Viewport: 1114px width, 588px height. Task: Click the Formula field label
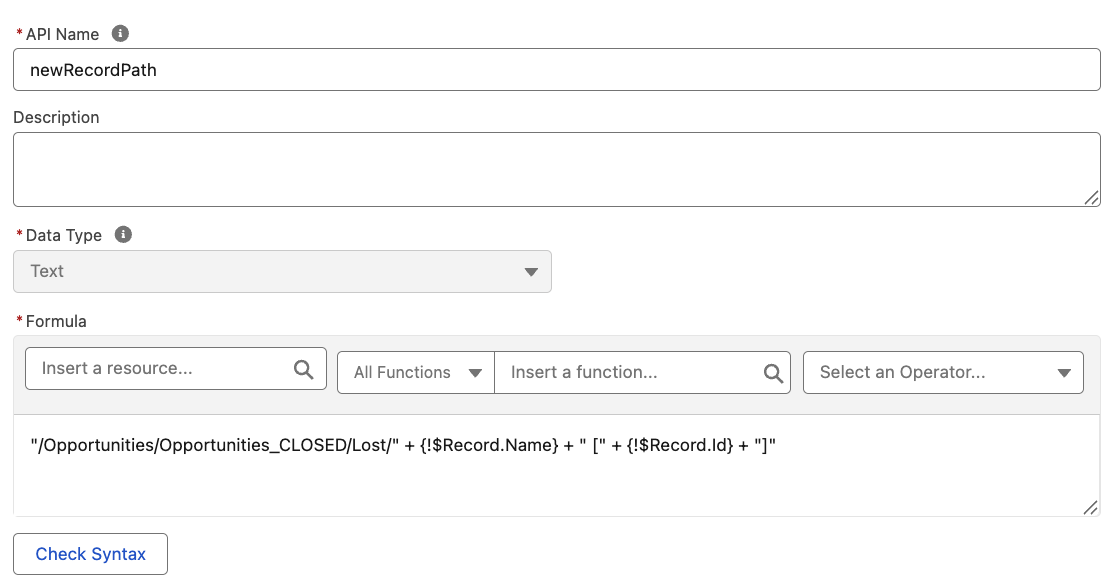[56, 321]
